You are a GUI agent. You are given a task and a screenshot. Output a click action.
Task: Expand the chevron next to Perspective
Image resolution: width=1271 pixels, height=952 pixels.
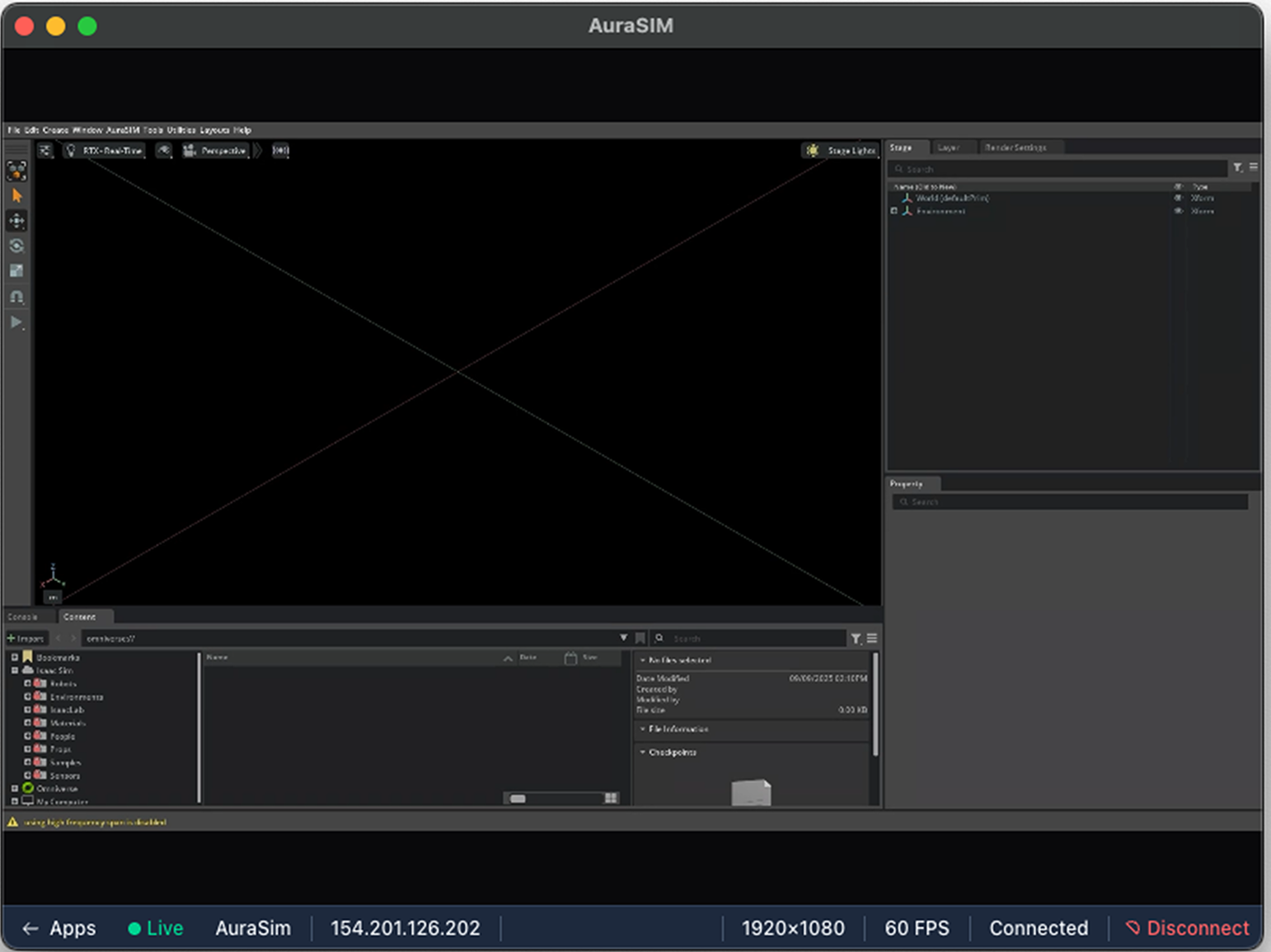[257, 150]
